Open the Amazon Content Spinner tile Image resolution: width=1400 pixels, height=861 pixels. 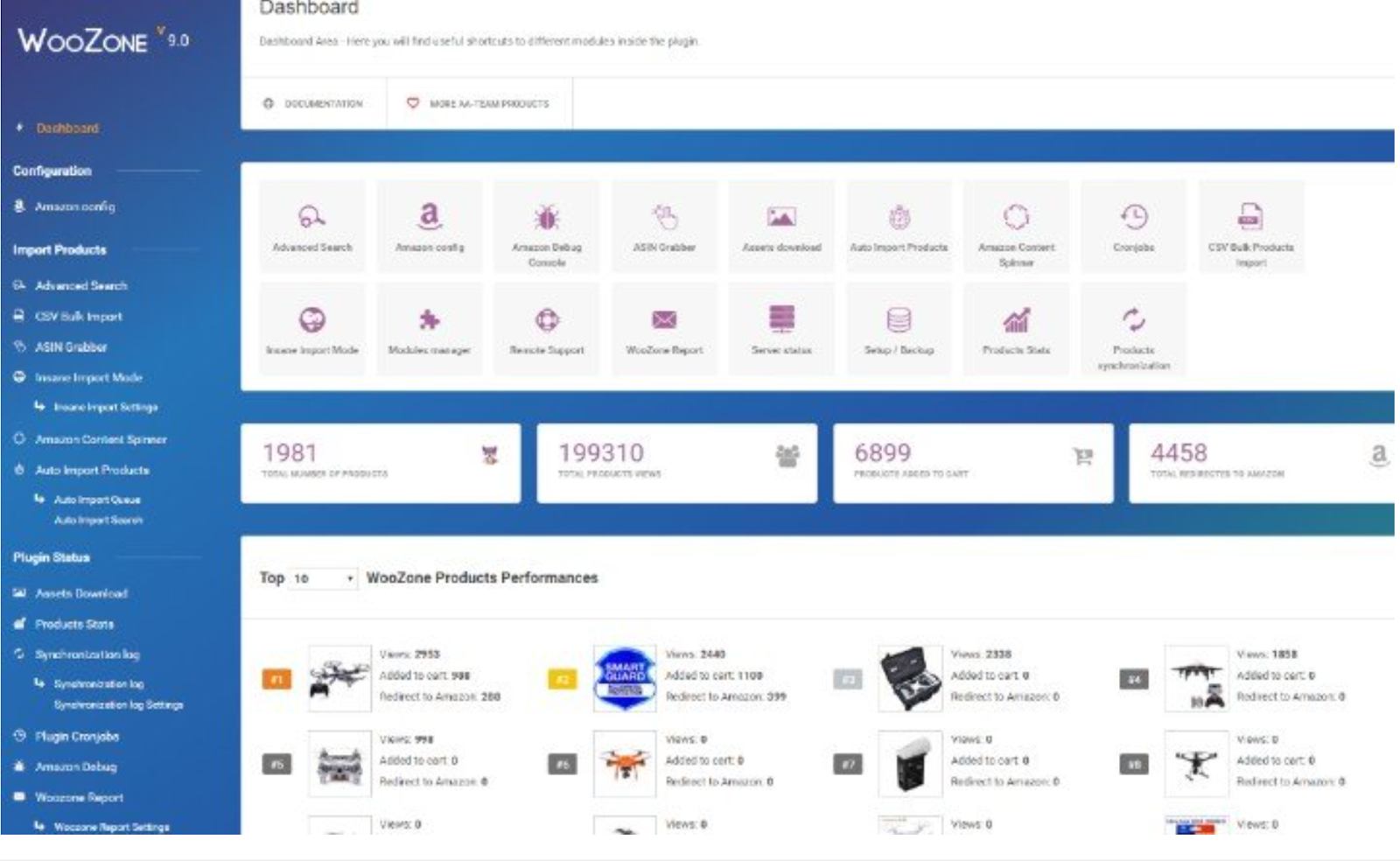pos(1016,227)
